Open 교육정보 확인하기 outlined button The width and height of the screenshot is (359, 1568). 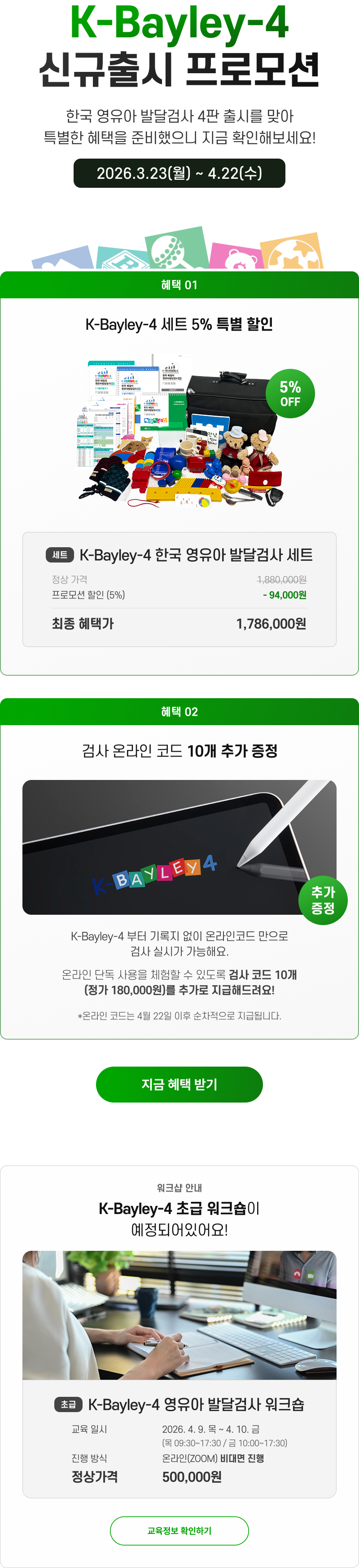click(179, 1531)
